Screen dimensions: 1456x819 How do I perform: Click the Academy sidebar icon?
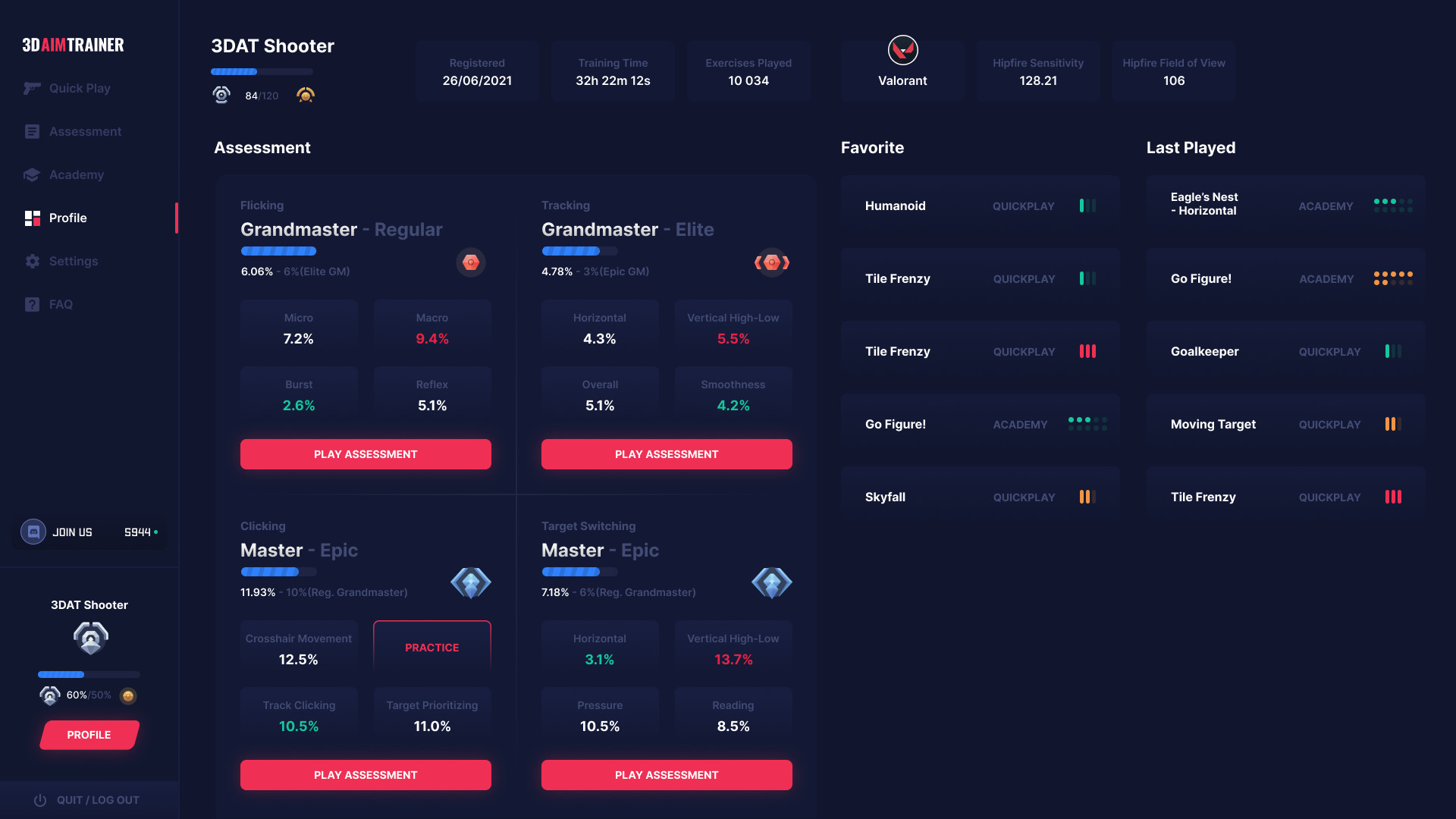(32, 174)
